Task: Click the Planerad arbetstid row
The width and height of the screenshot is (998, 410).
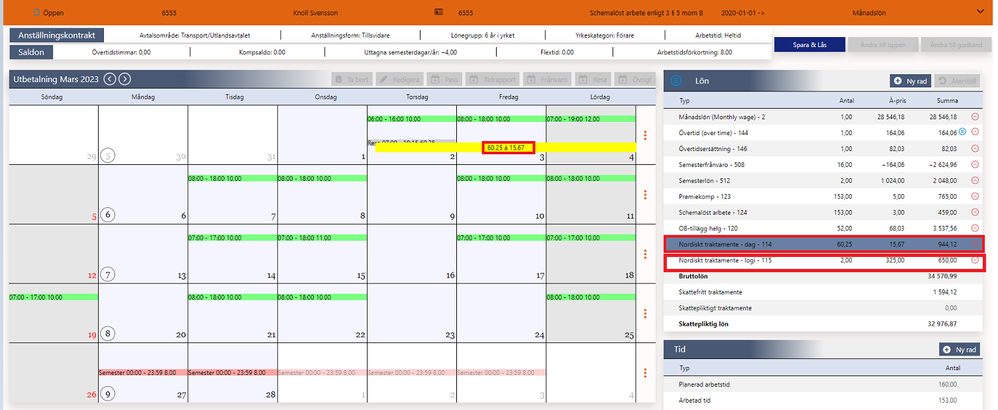Action: click(x=824, y=384)
